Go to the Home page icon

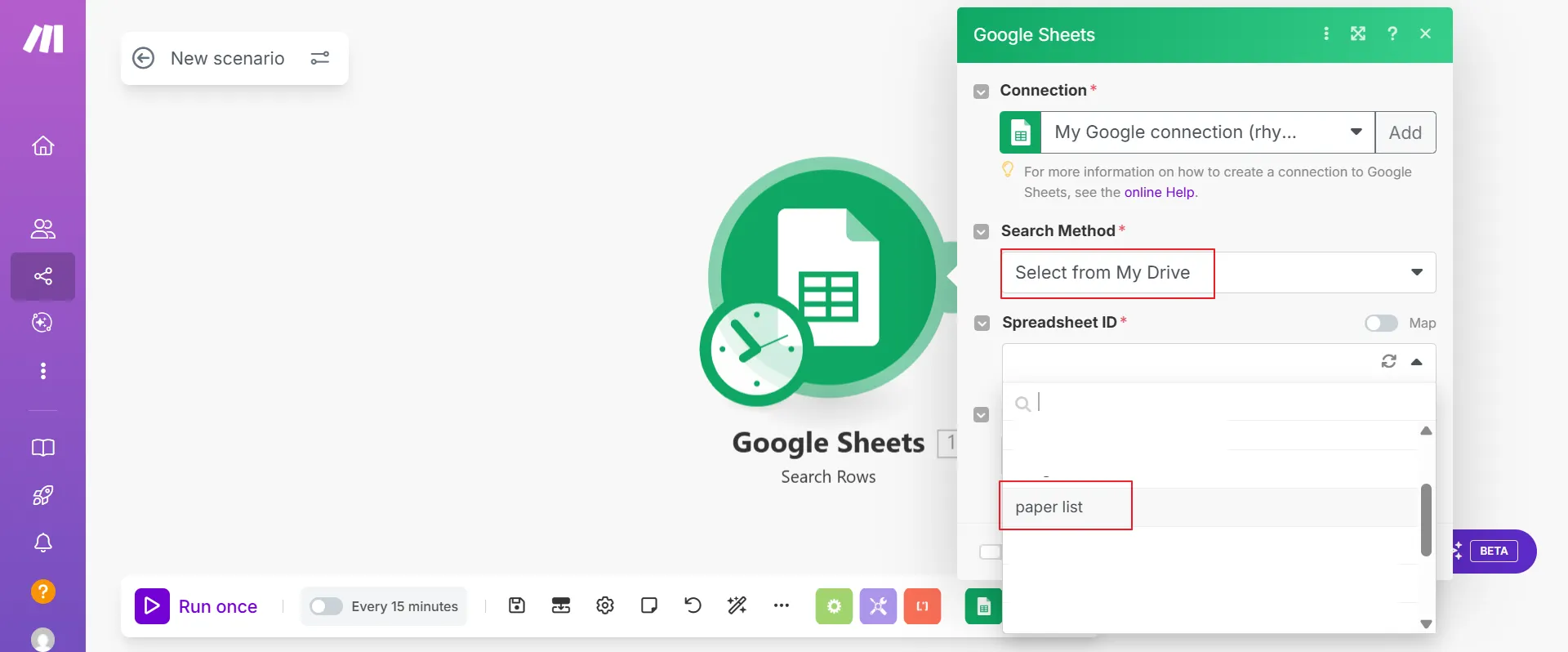tap(43, 145)
